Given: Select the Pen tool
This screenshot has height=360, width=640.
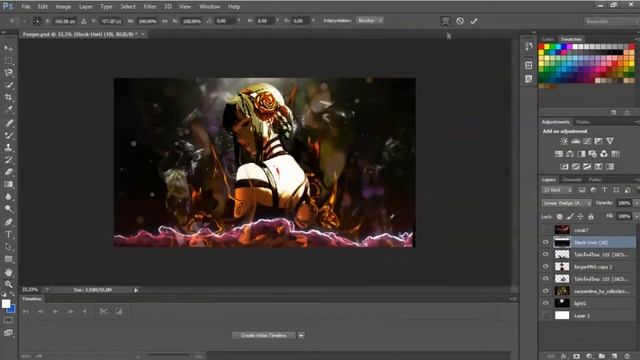Looking at the screenshot, I should point(8,222).
